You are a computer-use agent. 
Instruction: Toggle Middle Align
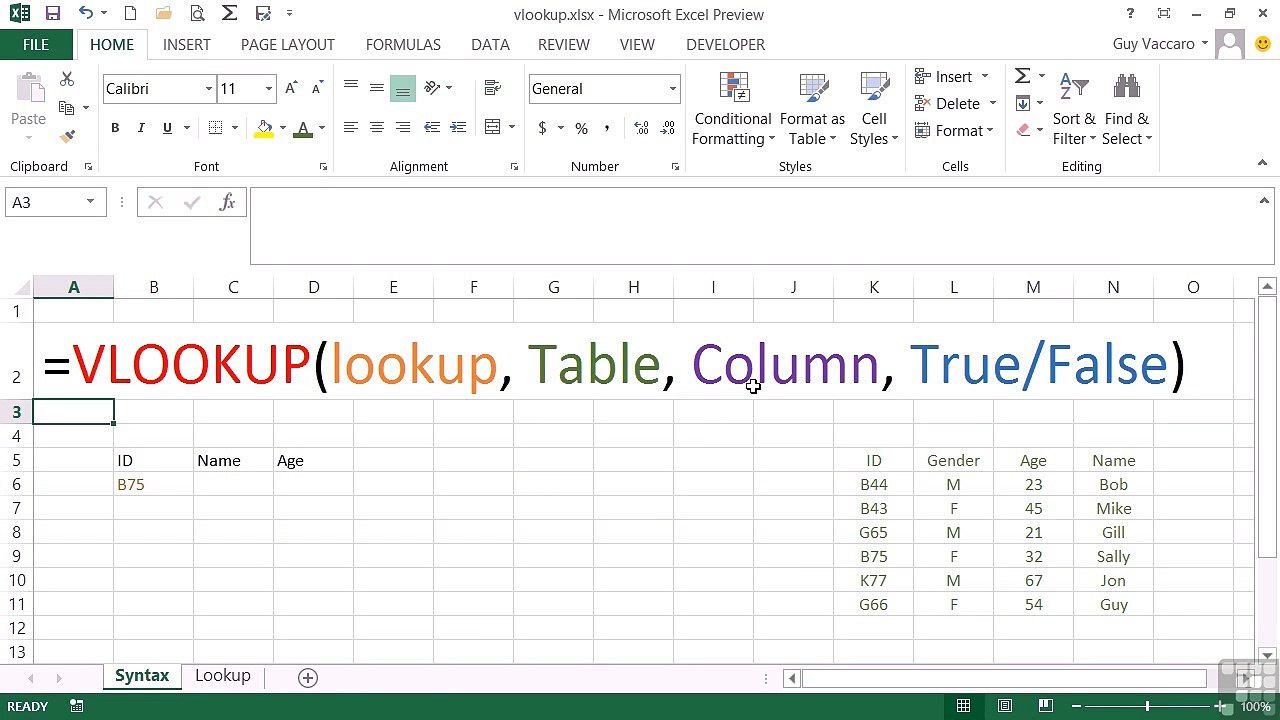[377, 88]
